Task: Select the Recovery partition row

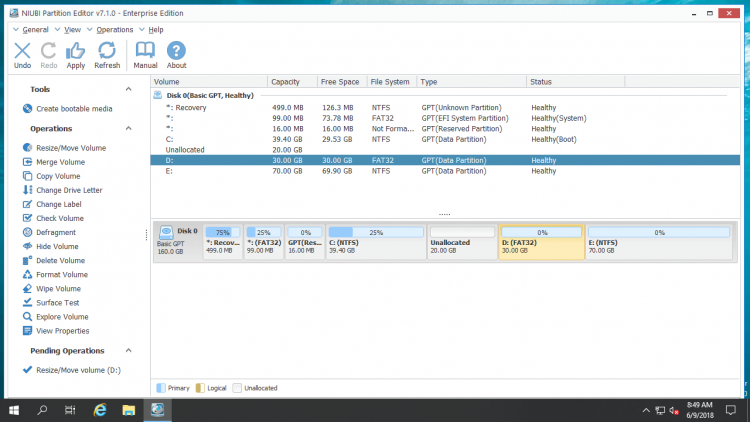Action: tap(445, 108)
